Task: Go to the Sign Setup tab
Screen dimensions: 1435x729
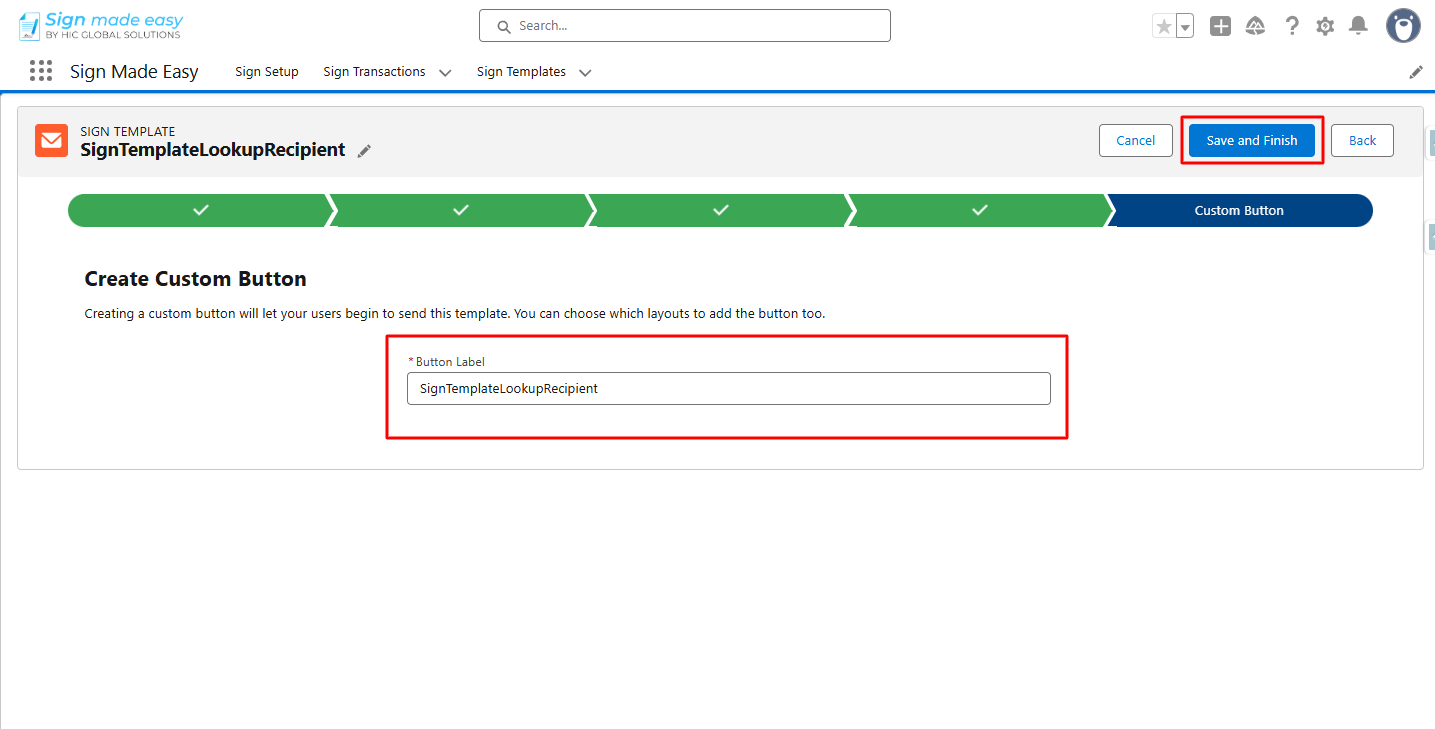Action: tap(267, 72)
